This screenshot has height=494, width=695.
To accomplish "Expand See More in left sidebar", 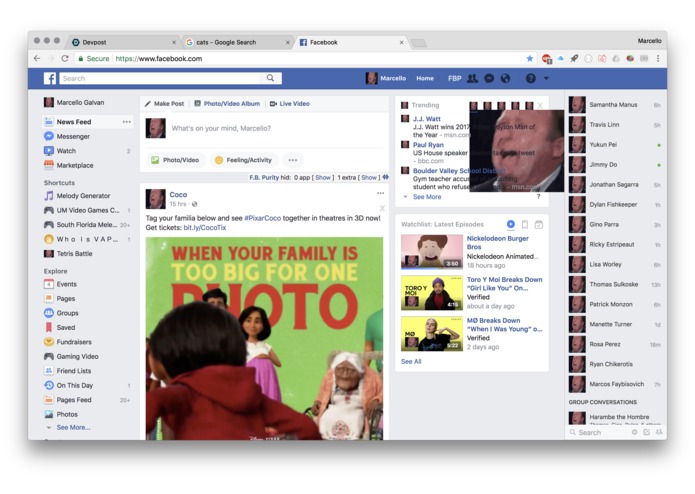I will click(x=73, y=428).
